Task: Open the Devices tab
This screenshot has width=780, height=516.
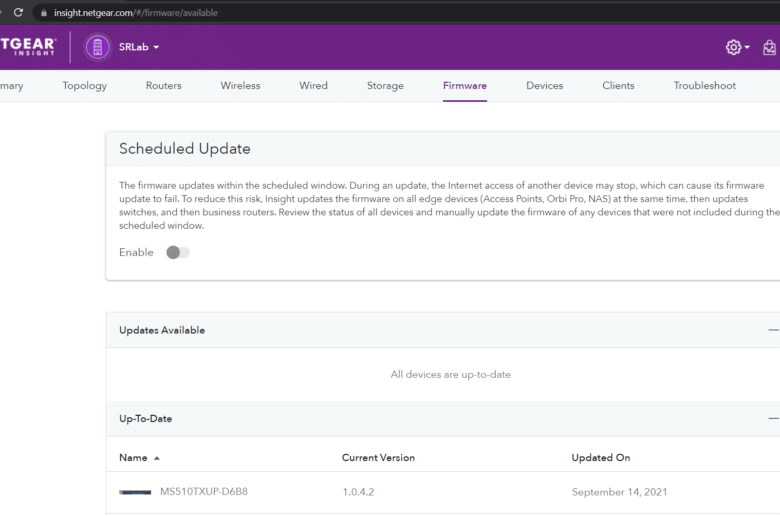Action: [x=545, y=86]
